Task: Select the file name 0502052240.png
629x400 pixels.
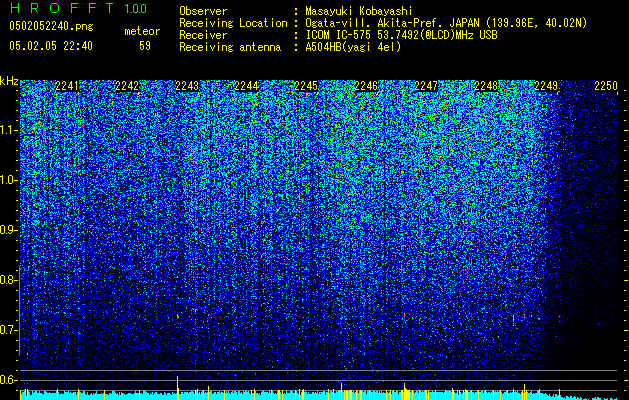Action: click(x=51, y=26)
